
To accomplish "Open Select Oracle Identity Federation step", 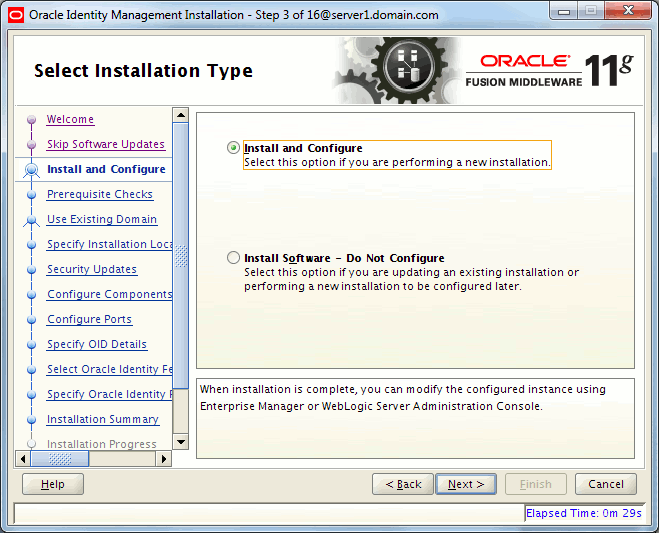I will 109,369.
